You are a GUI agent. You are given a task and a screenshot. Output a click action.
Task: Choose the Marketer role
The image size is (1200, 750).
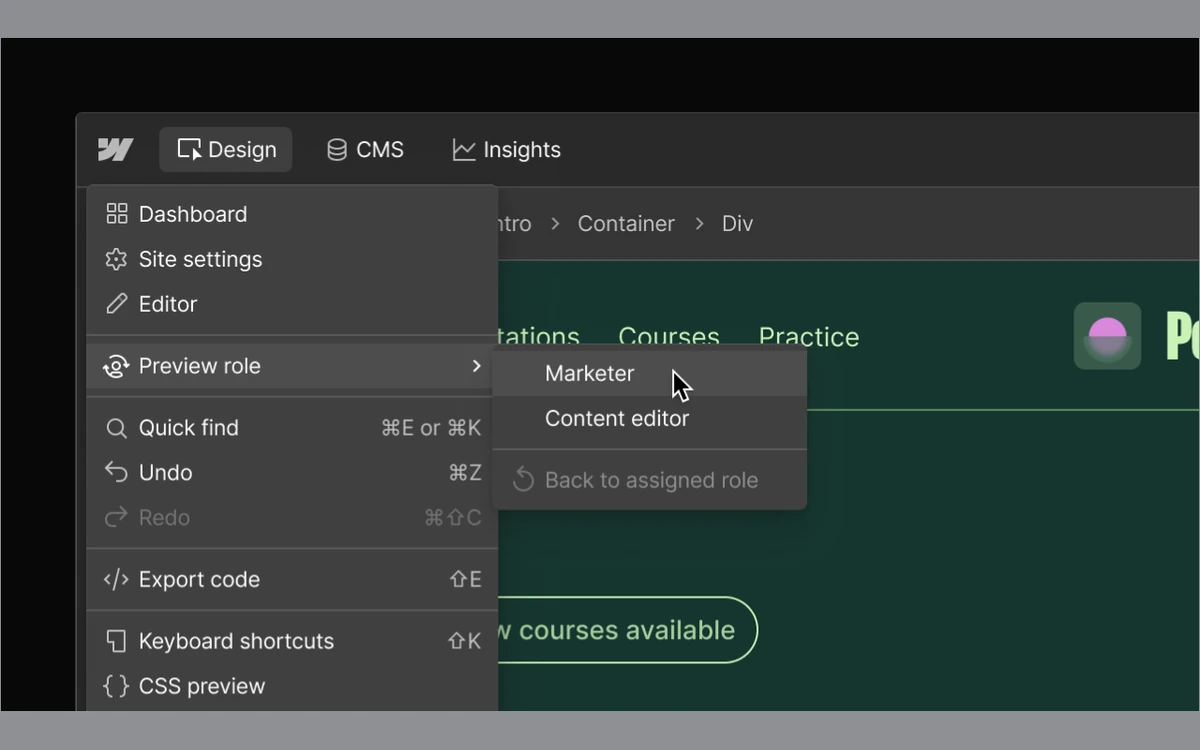(x=650, y=373)
